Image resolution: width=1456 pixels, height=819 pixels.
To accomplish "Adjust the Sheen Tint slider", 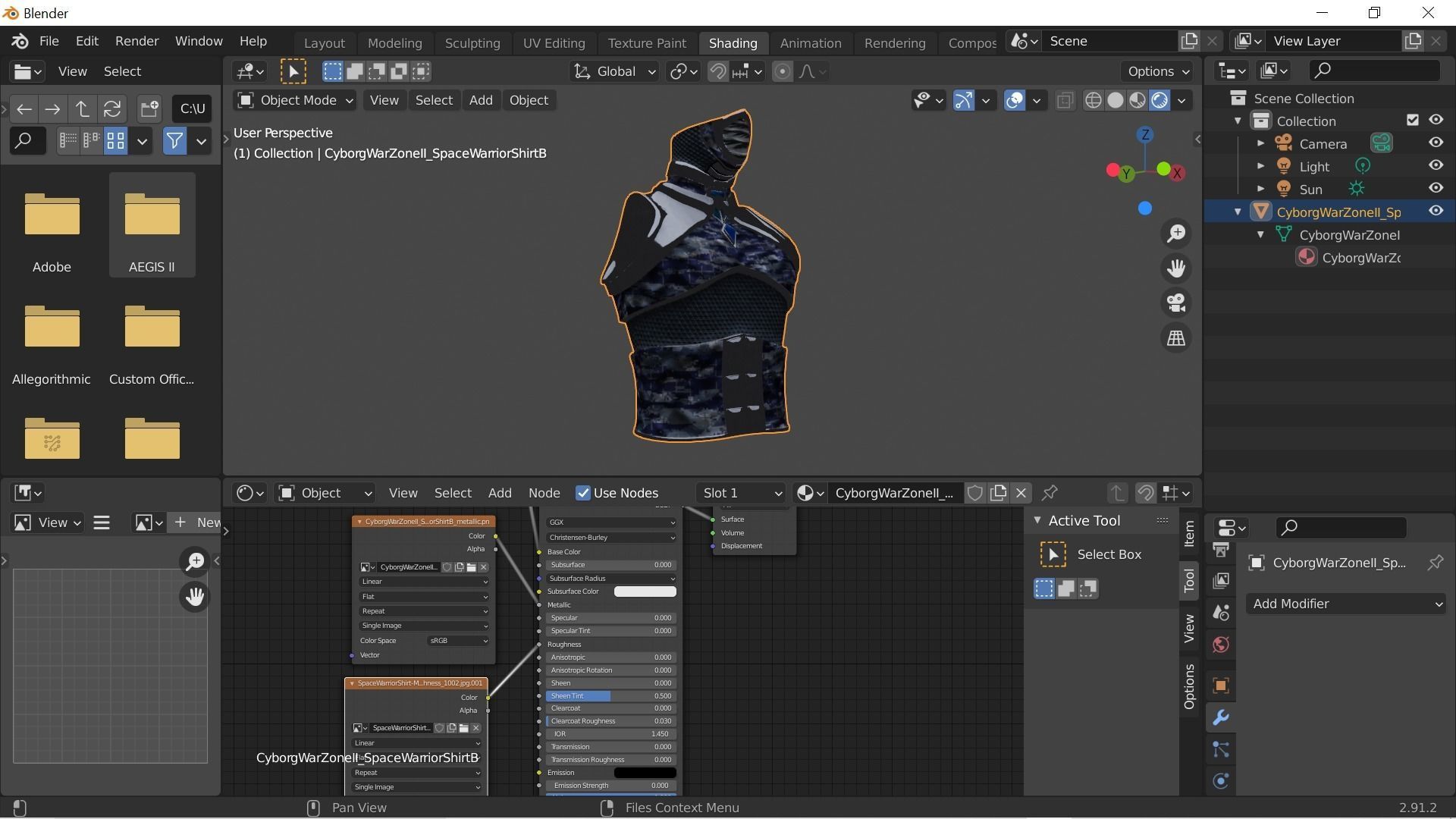I will pyautogui.click(x=611, y=696).
